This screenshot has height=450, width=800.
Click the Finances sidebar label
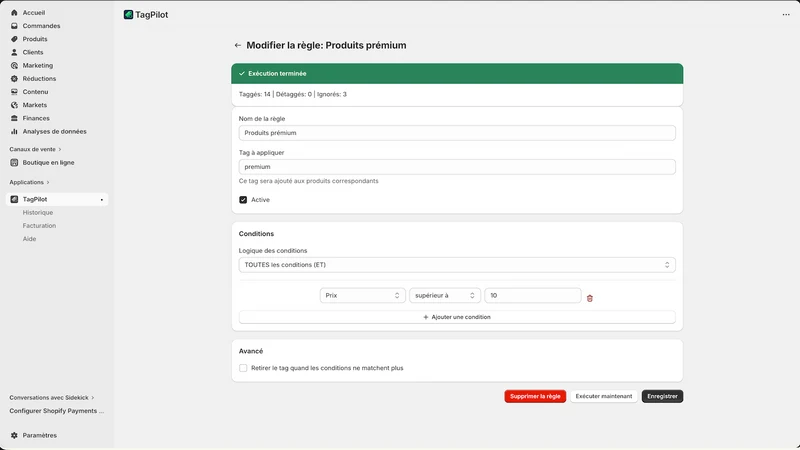pos(36,118)
